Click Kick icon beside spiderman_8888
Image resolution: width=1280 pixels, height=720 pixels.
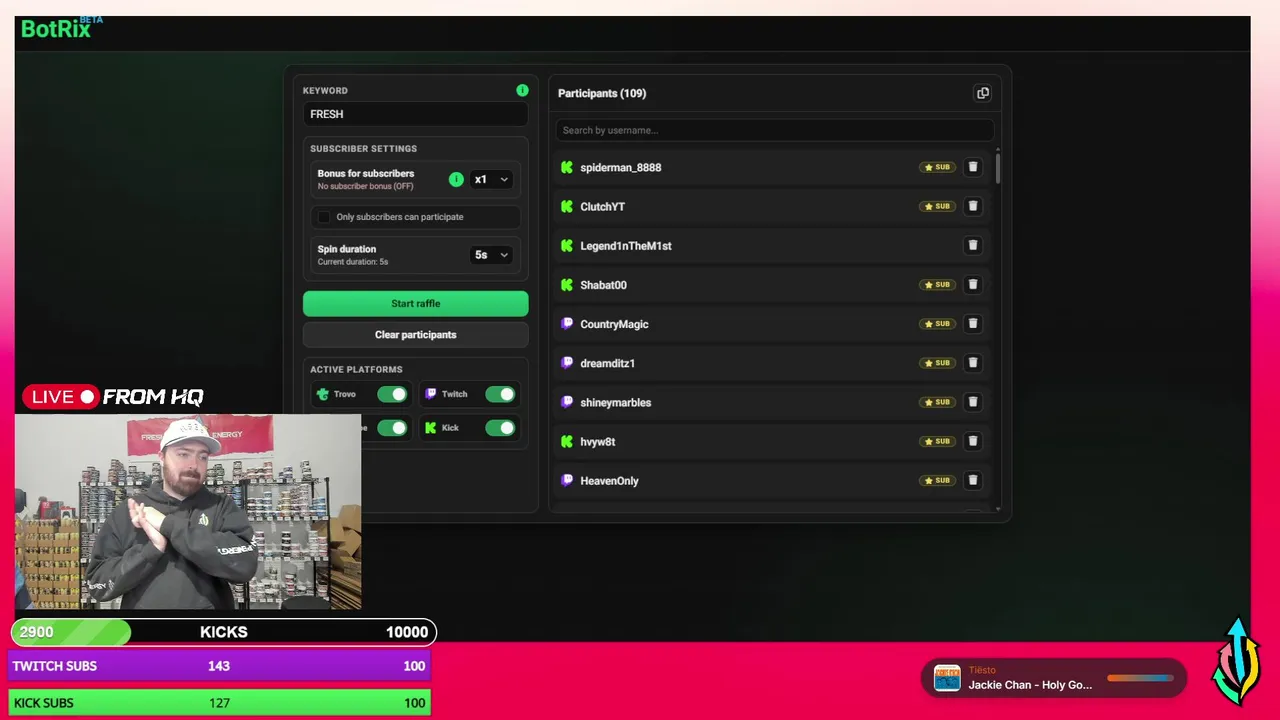click(567, 167)
